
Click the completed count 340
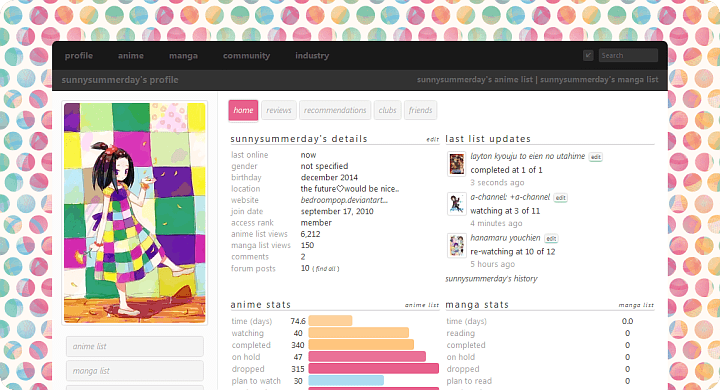(298, 345)
